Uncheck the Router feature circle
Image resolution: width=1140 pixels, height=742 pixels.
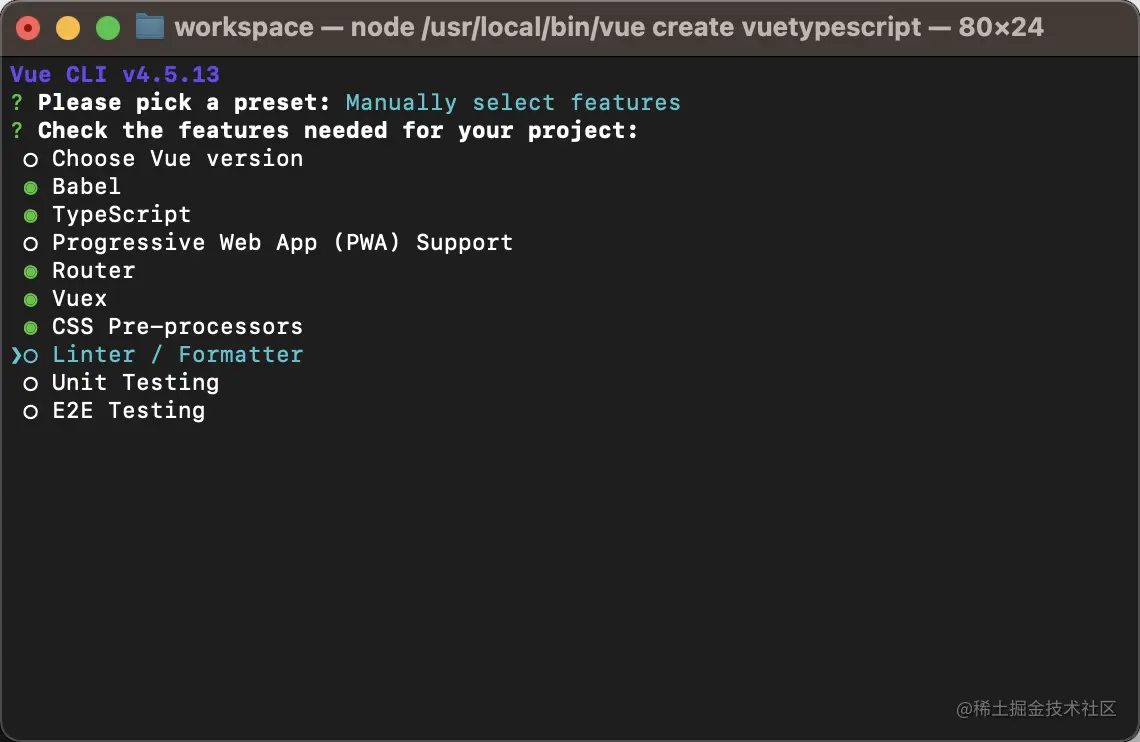point(31,271)
